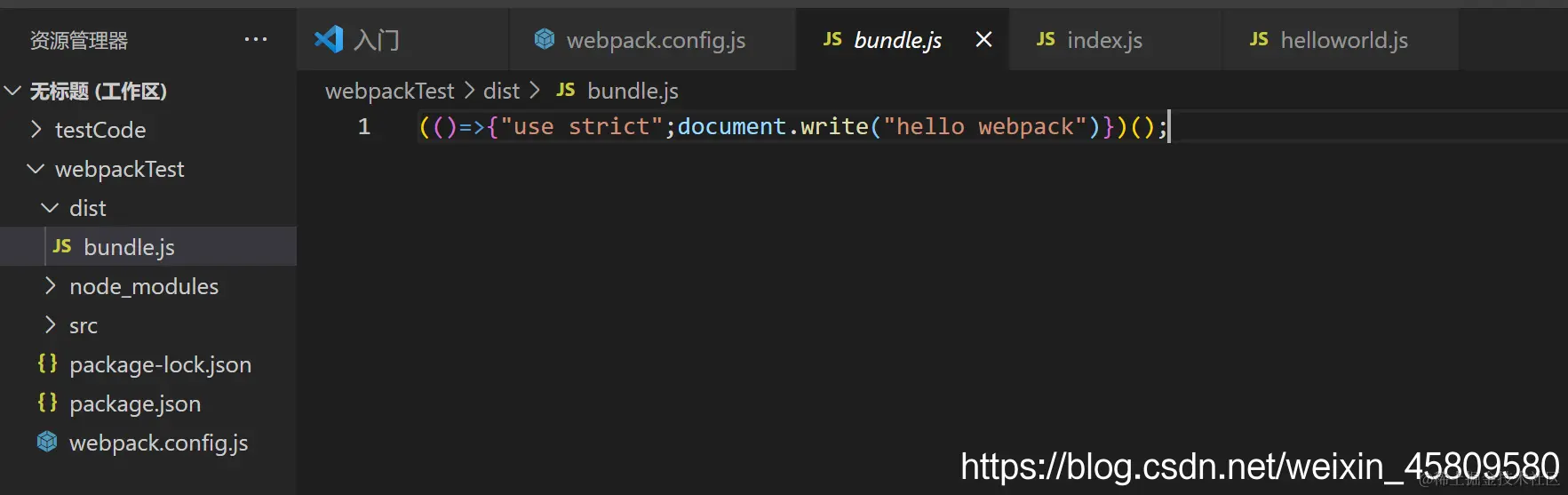Click the JS icon beside bundle.js in tree
1568x495 pixels.
[x=62, y=246]
